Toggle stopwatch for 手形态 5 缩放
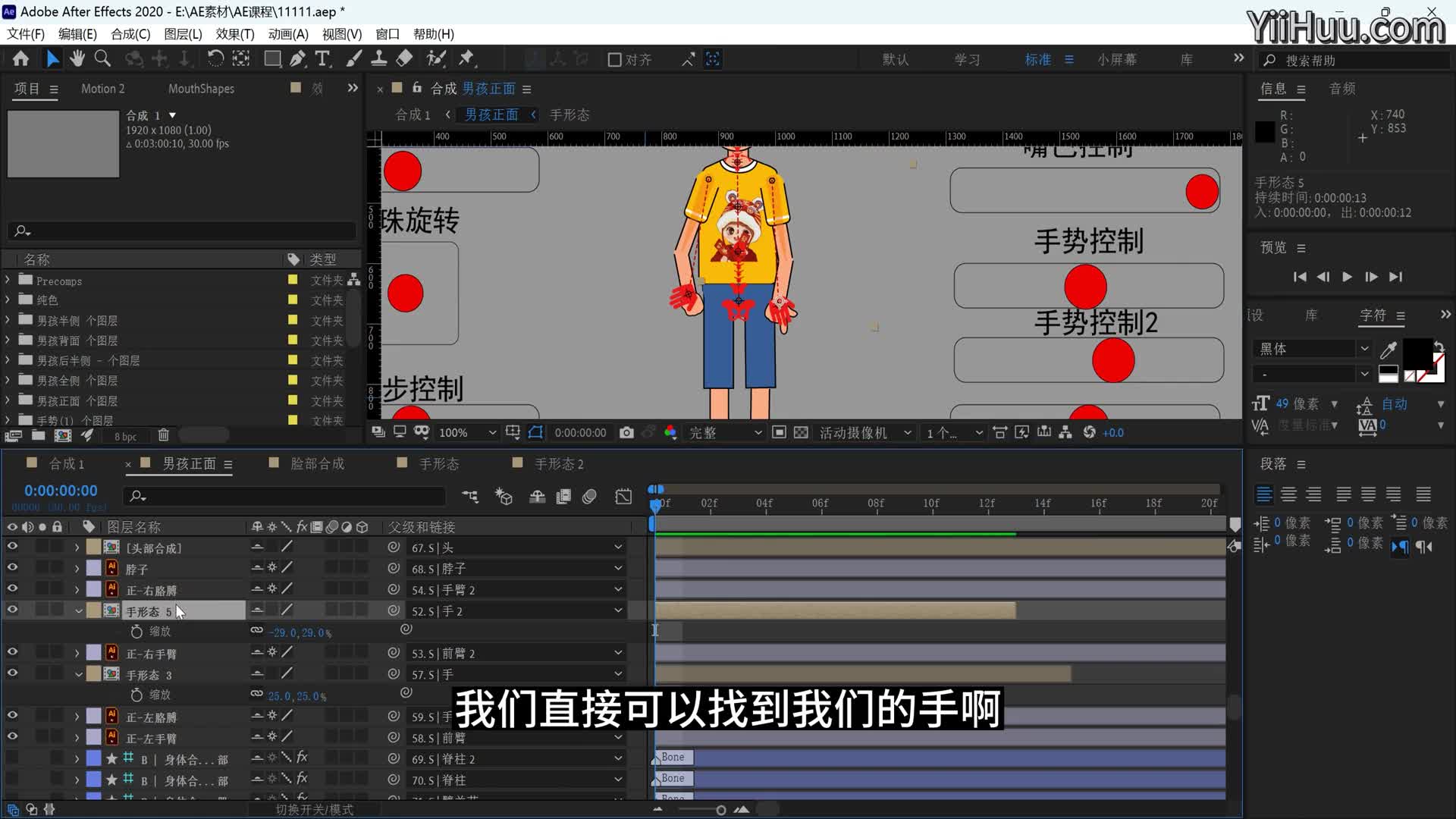The image size is (1456, 819). pos(136,631)
